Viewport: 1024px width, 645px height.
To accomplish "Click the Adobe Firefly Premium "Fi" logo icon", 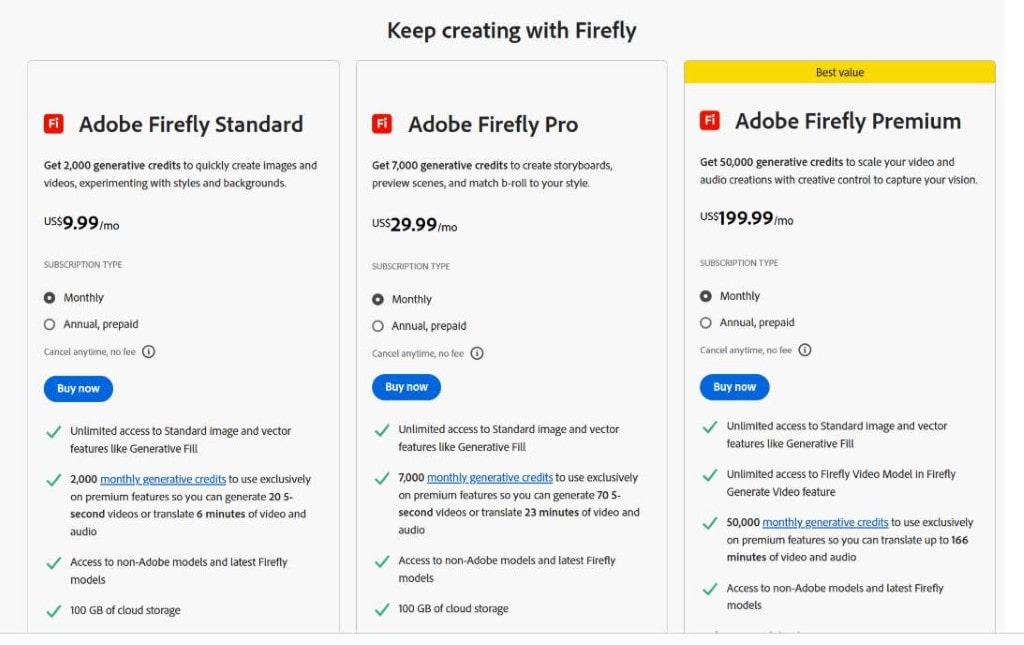I will [710, 118].
